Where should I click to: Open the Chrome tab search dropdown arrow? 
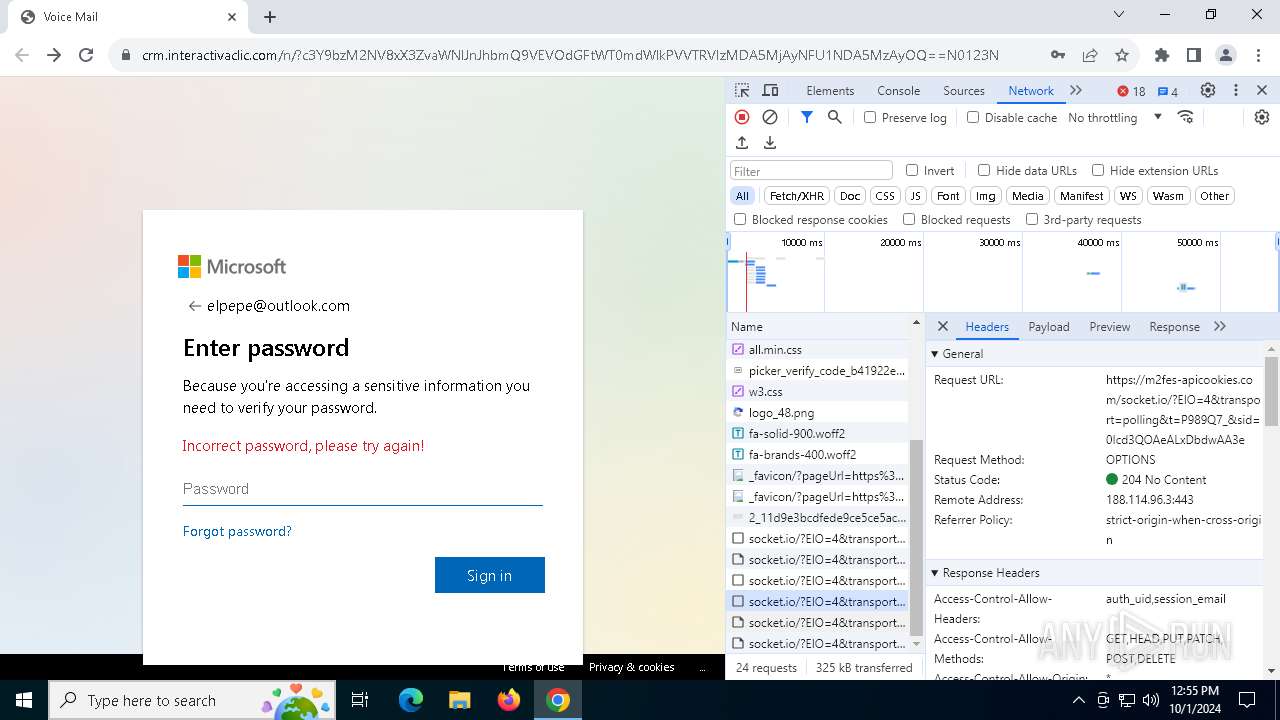tap(1119, 15)
